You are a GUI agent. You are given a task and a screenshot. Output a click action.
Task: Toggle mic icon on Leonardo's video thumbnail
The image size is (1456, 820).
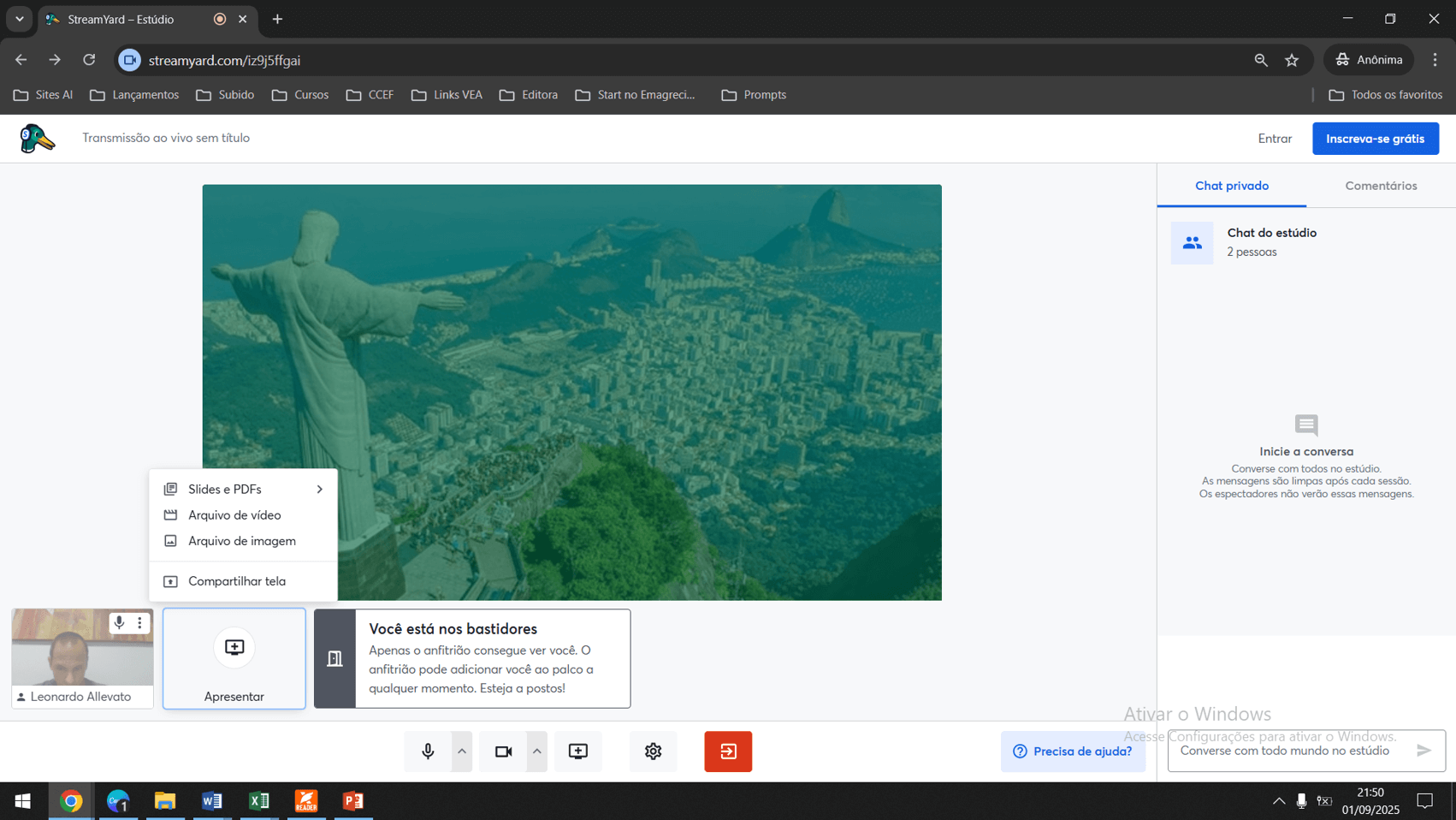point(120,623)
